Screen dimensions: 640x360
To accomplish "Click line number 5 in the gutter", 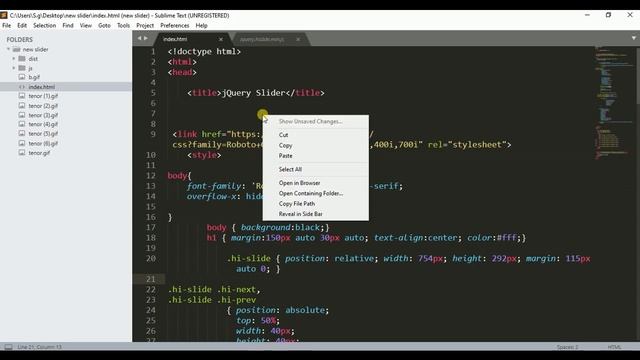I will tap(153, 93).
